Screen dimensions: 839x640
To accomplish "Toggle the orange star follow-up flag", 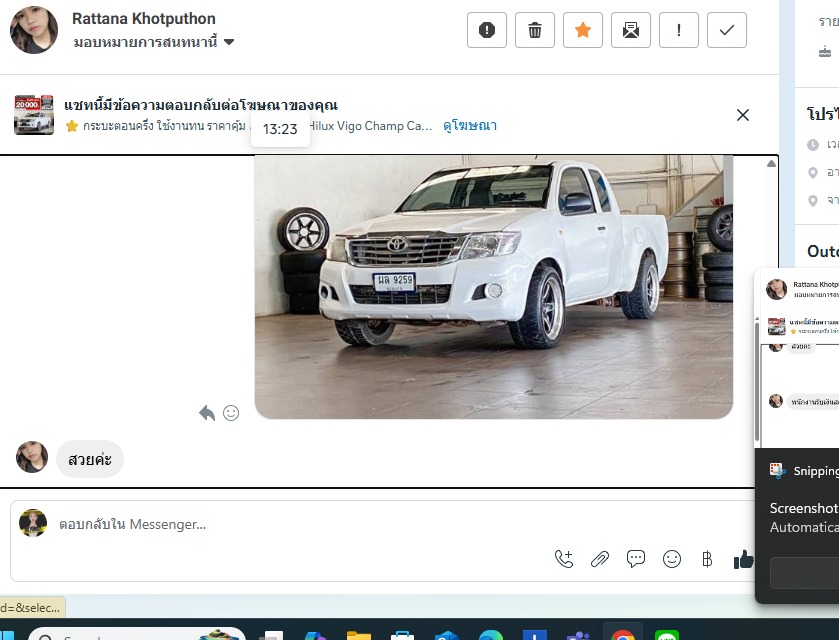I will click(583, 30).
